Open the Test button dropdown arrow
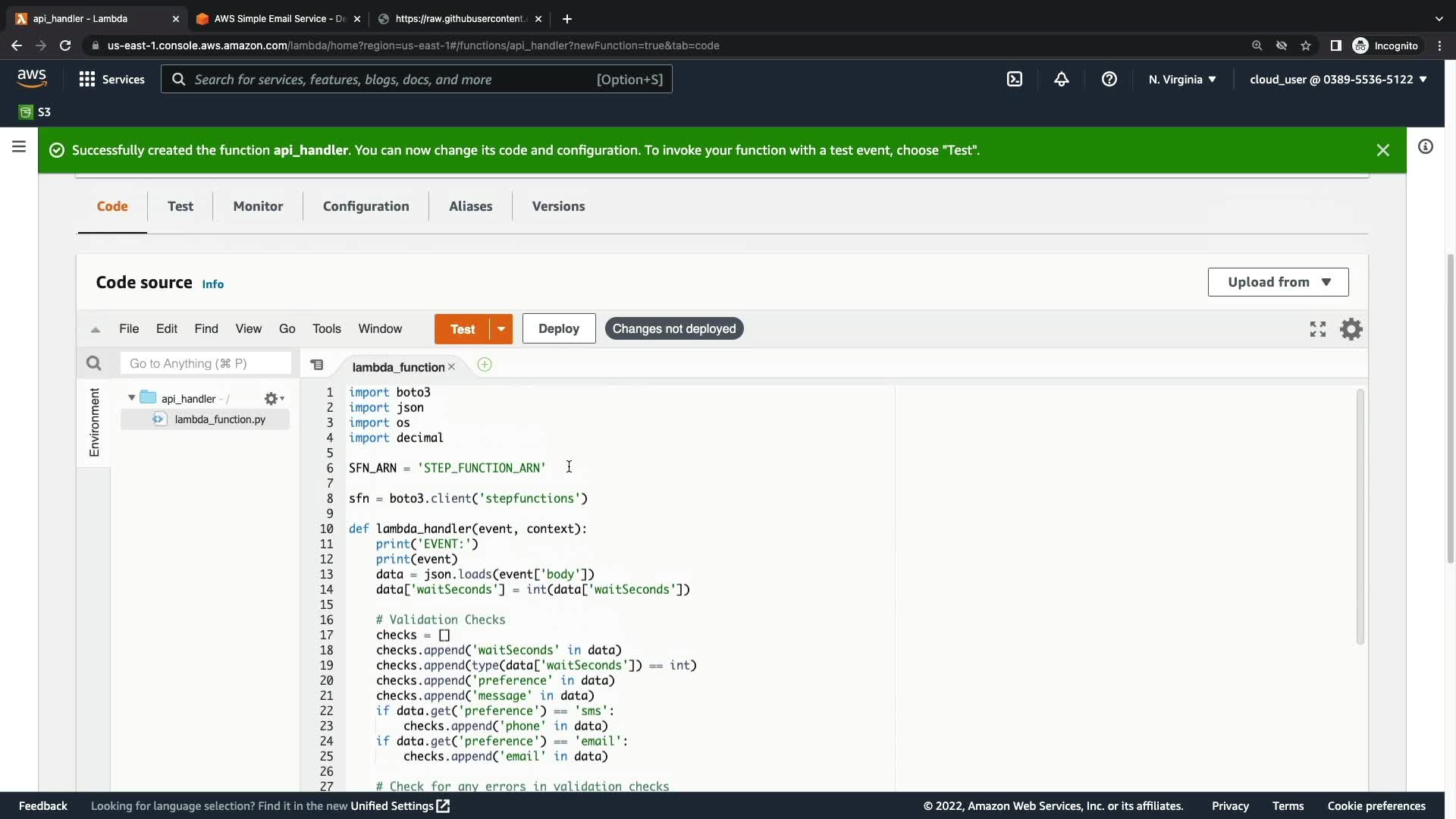The image size is (1456, 819). tap(501, 329)
